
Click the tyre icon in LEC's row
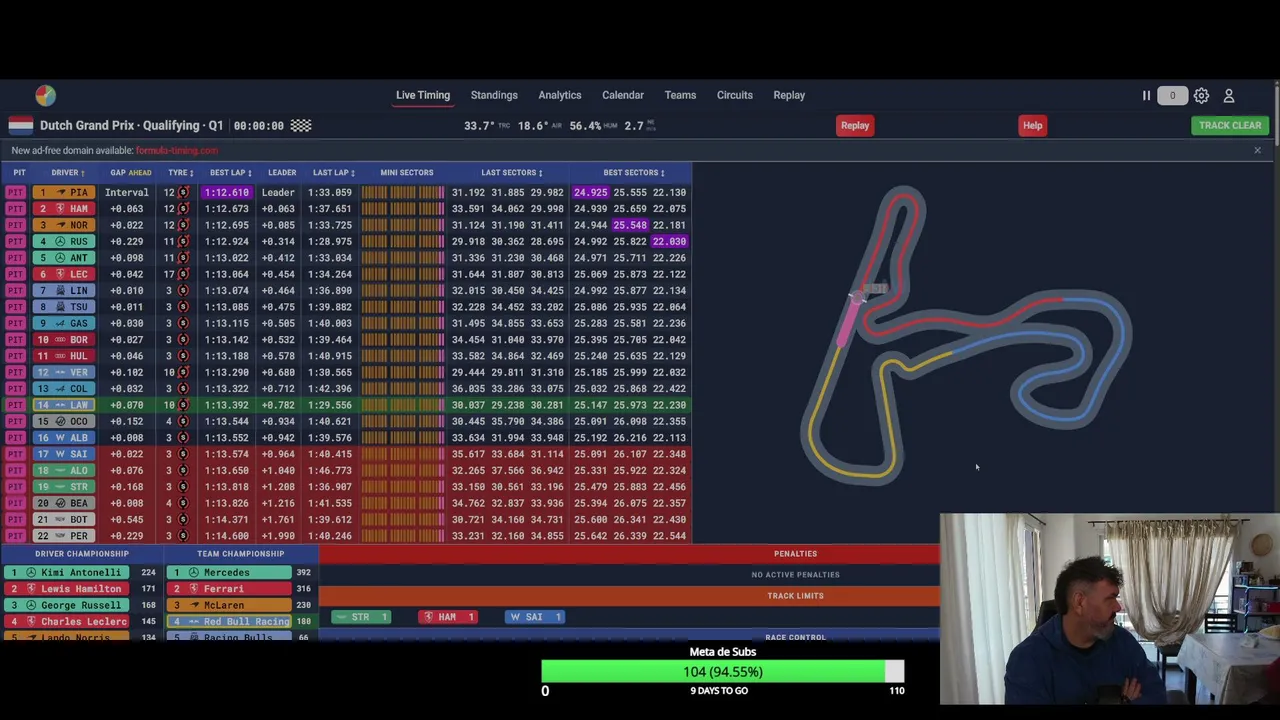183,274
